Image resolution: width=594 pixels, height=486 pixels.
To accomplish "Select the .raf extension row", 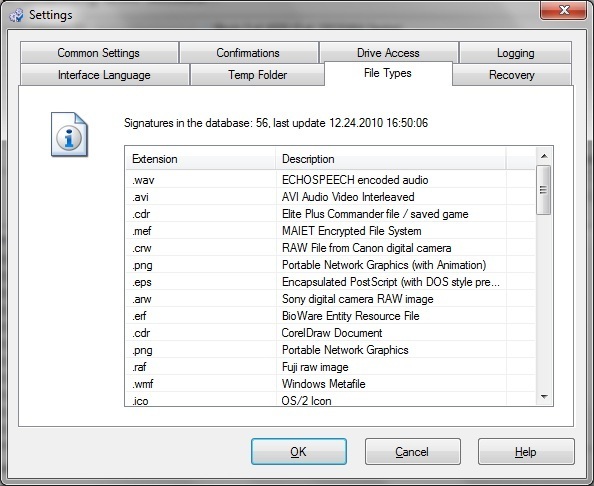I will [x=330, y=367].
